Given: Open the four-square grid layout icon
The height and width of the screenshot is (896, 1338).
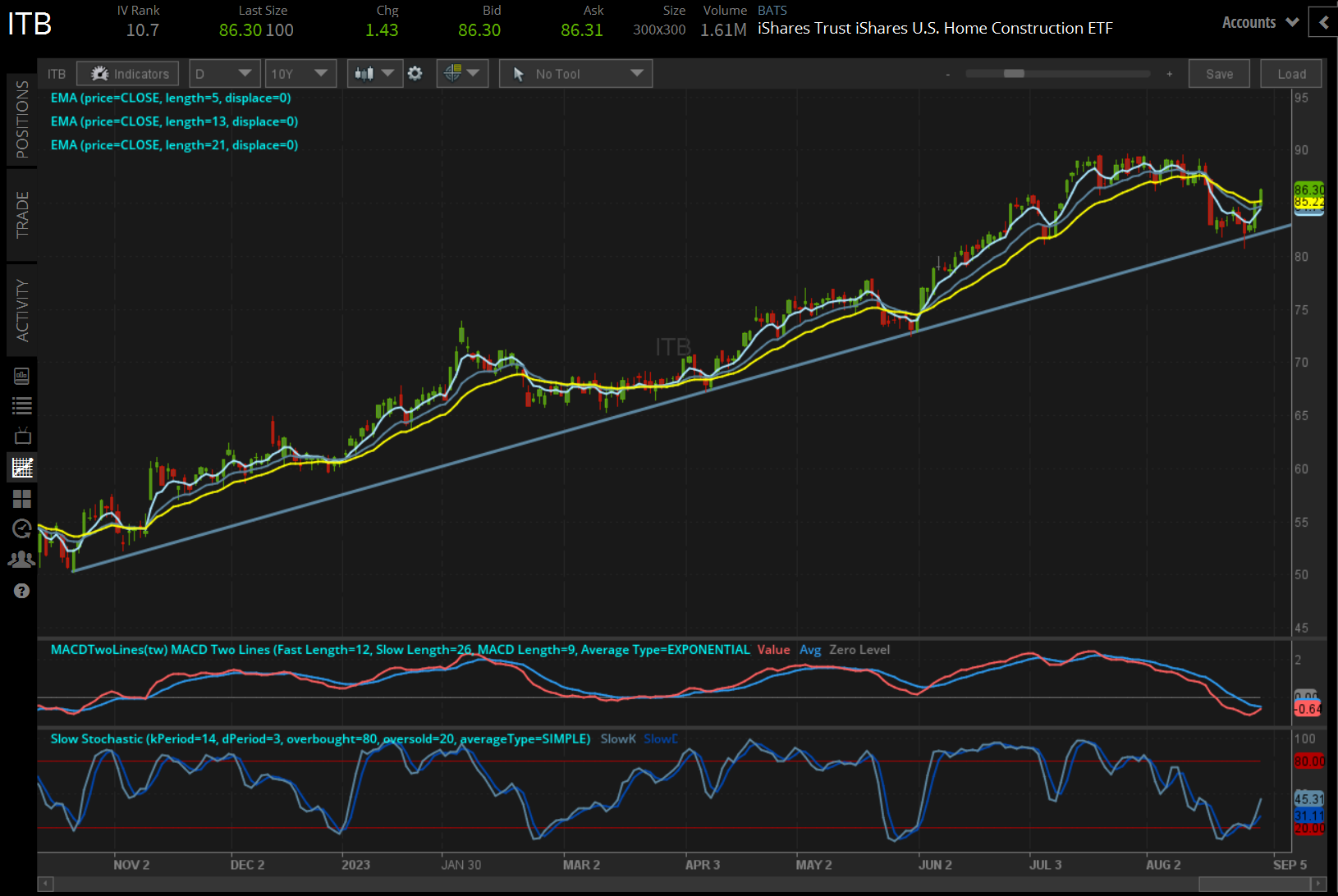Looking at the screenshot, I should click(22, 499).
